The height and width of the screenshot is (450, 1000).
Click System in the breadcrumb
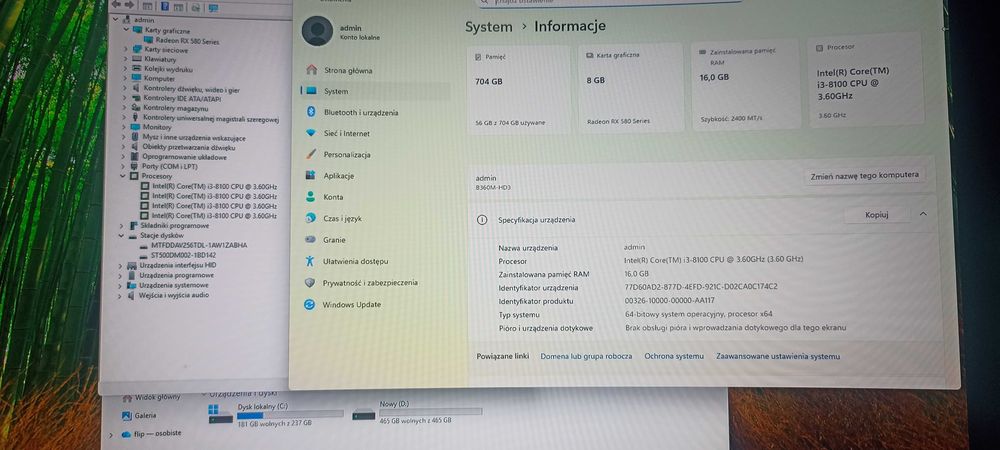[489, 27]
